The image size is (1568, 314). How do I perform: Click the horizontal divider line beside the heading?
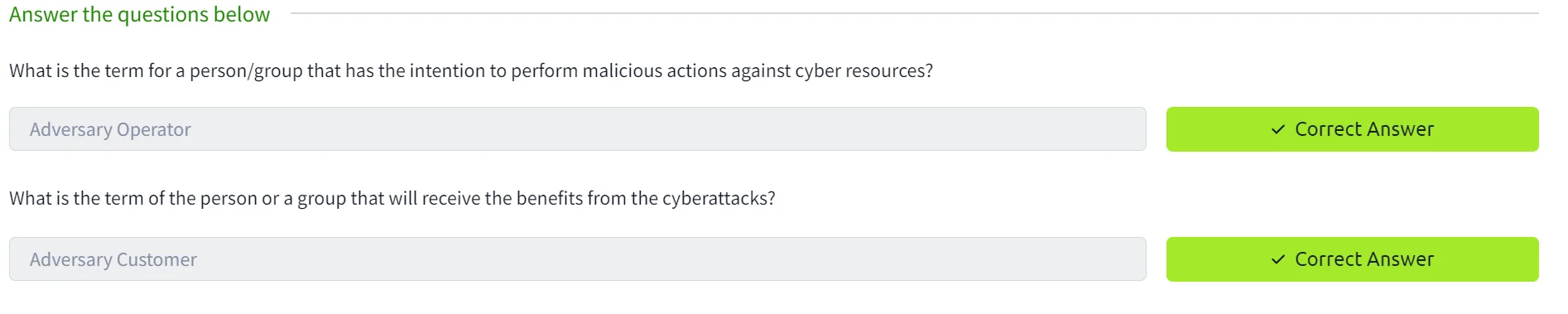click(x=914, y=13)
